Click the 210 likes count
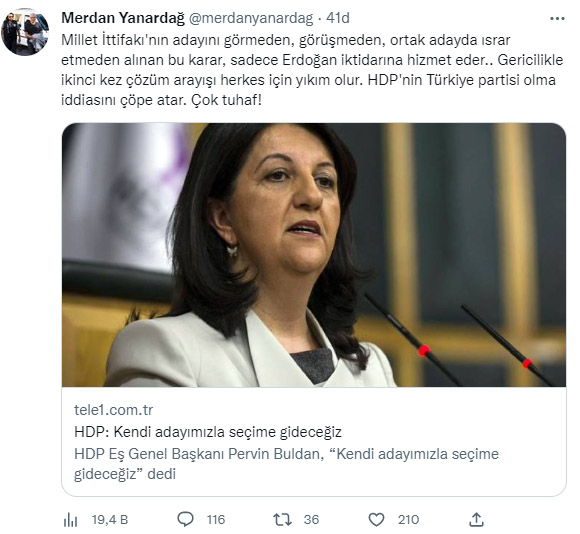Image resolution: width=580 pixels, height=534 pixels. [x=408, y=520]
